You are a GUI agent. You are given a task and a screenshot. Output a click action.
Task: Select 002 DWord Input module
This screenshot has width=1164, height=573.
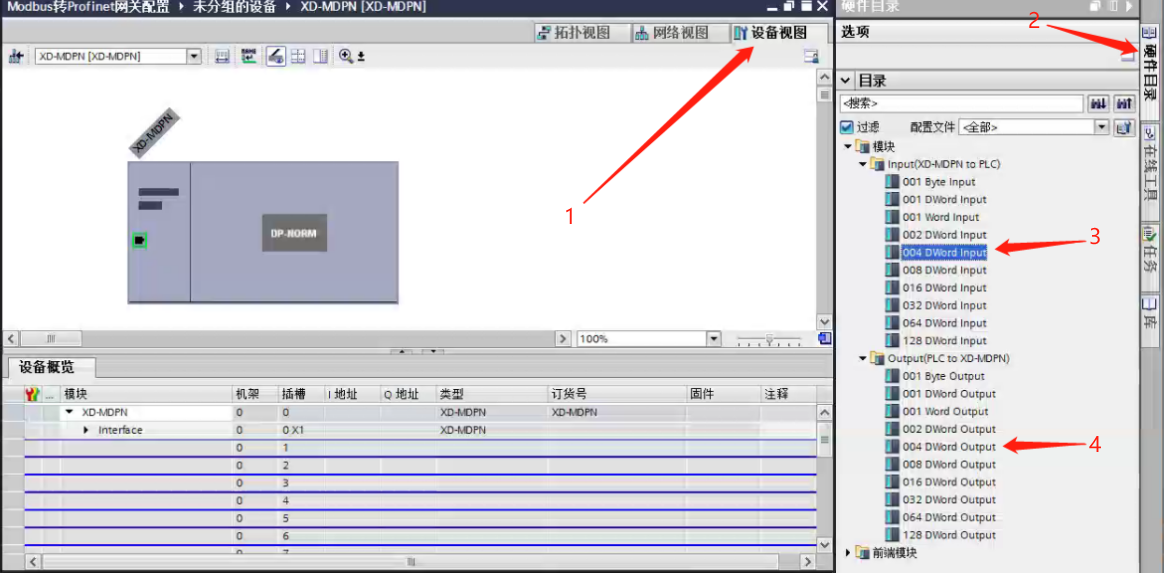[944, 235]
